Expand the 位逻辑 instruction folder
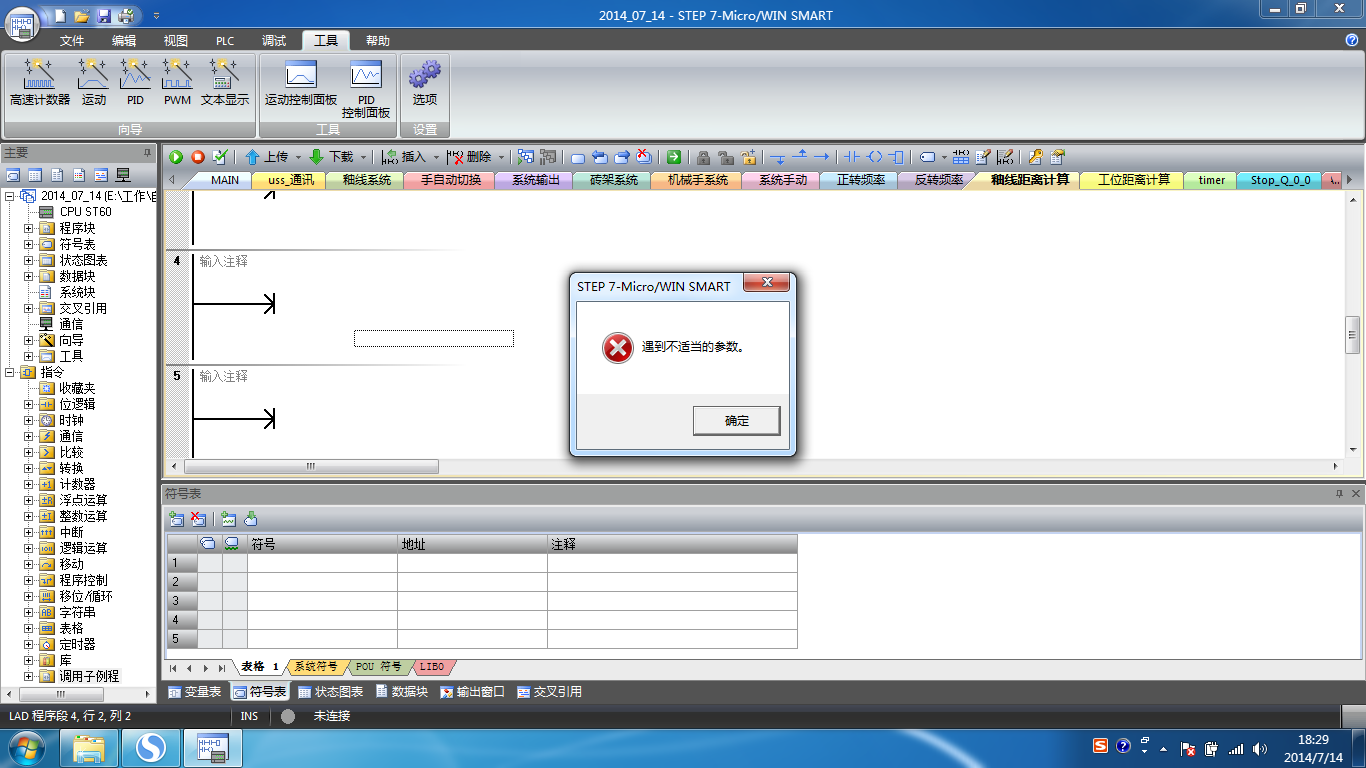 click(29, 404)
